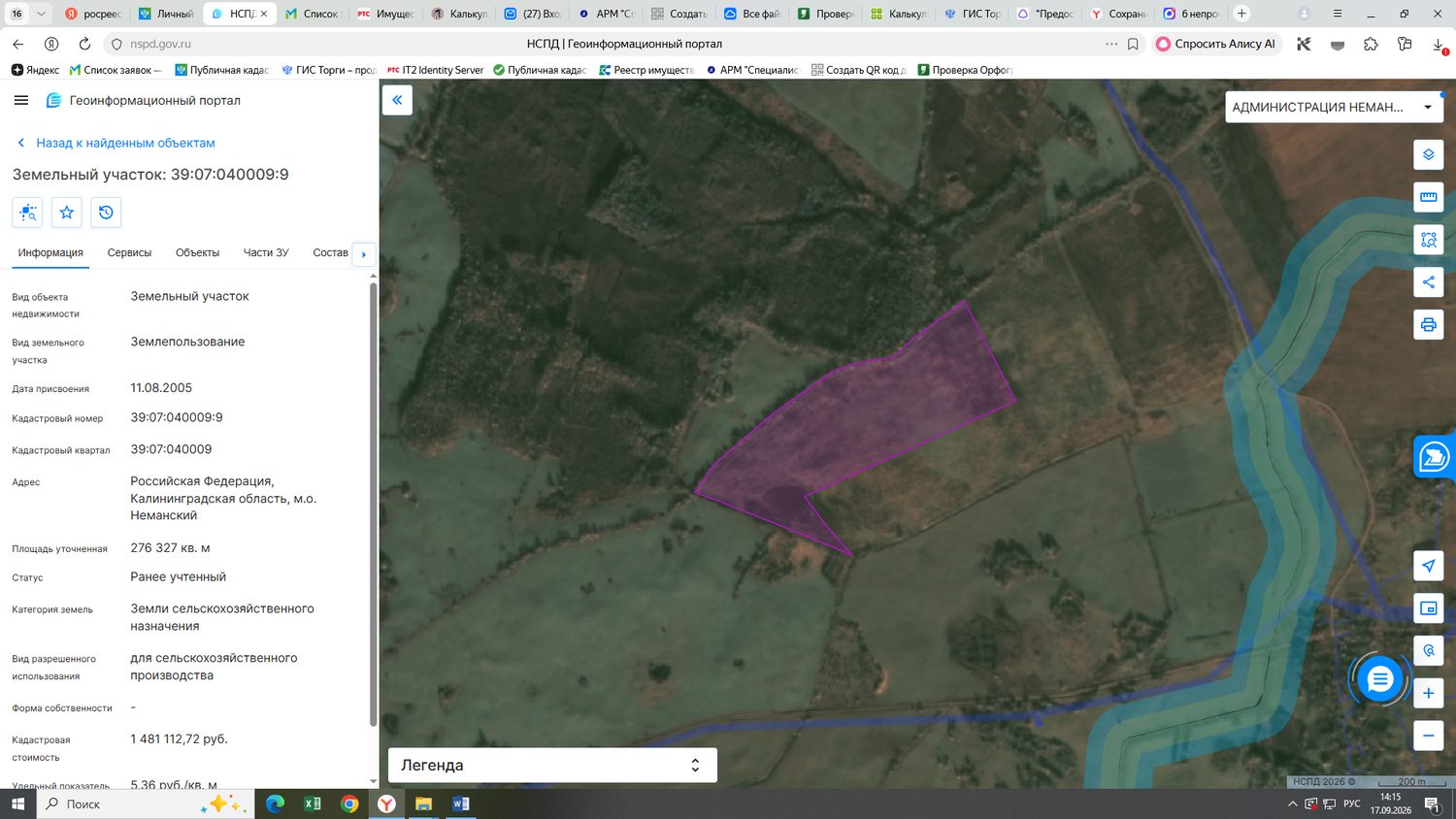
Task: Zoom in on the map
Action: tap(1428, 693)
